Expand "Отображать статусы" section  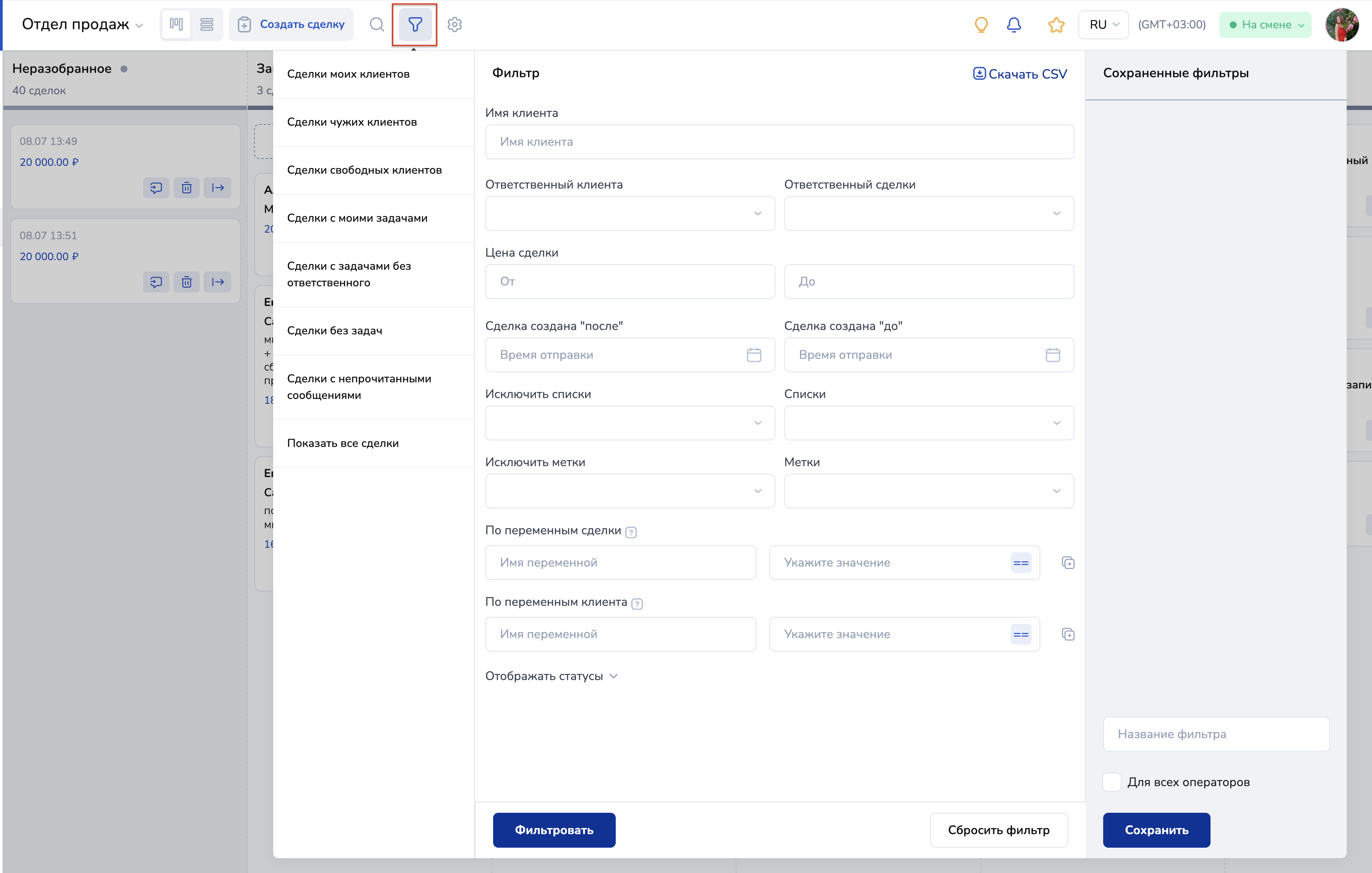click(x=551, y=676)
